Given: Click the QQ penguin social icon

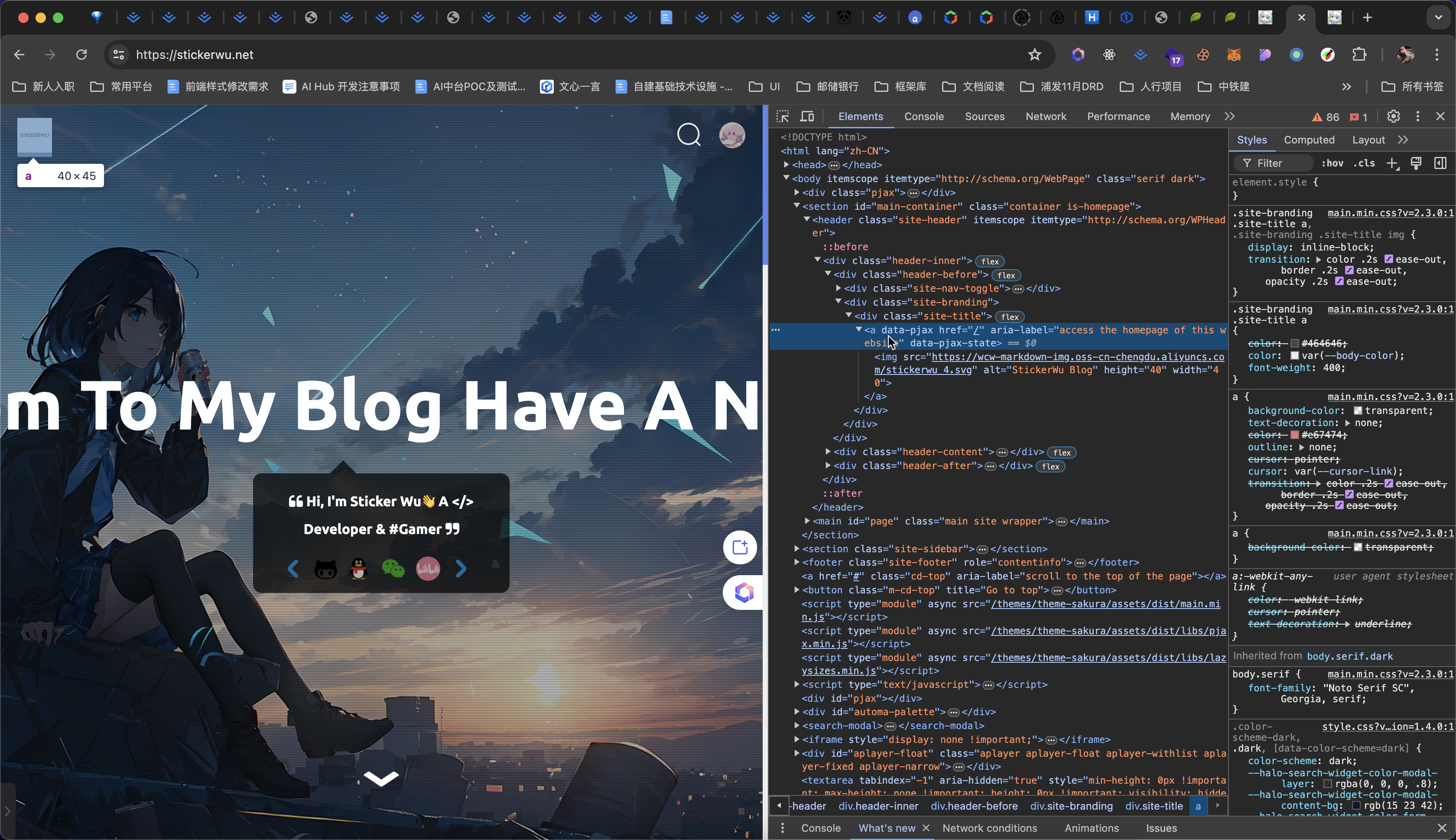Looking at the screenshot, I should (359, 569).
